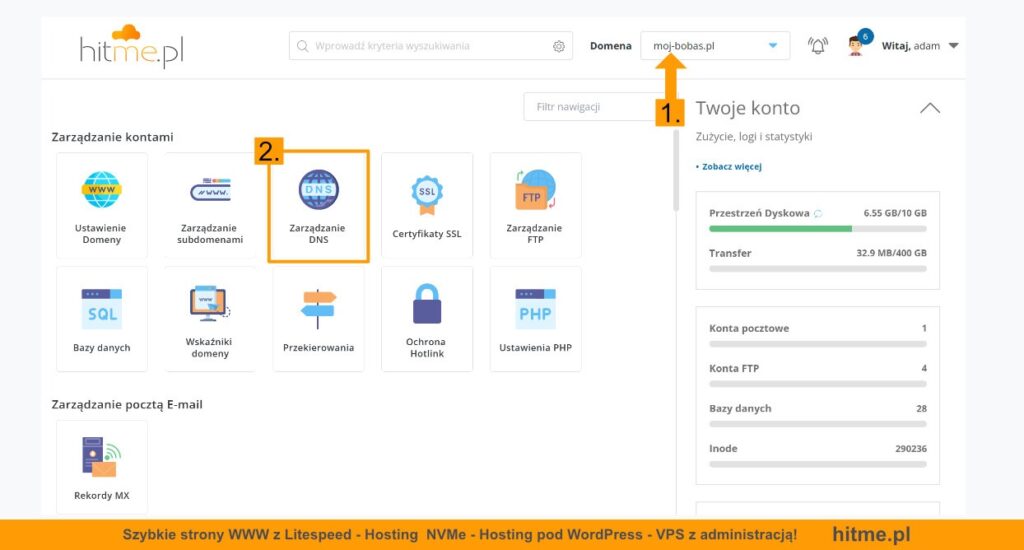Image resolution: width=1024 pixels, height=550 pixels.
Task: Click the main search criteria field
Action: (431, 46)
